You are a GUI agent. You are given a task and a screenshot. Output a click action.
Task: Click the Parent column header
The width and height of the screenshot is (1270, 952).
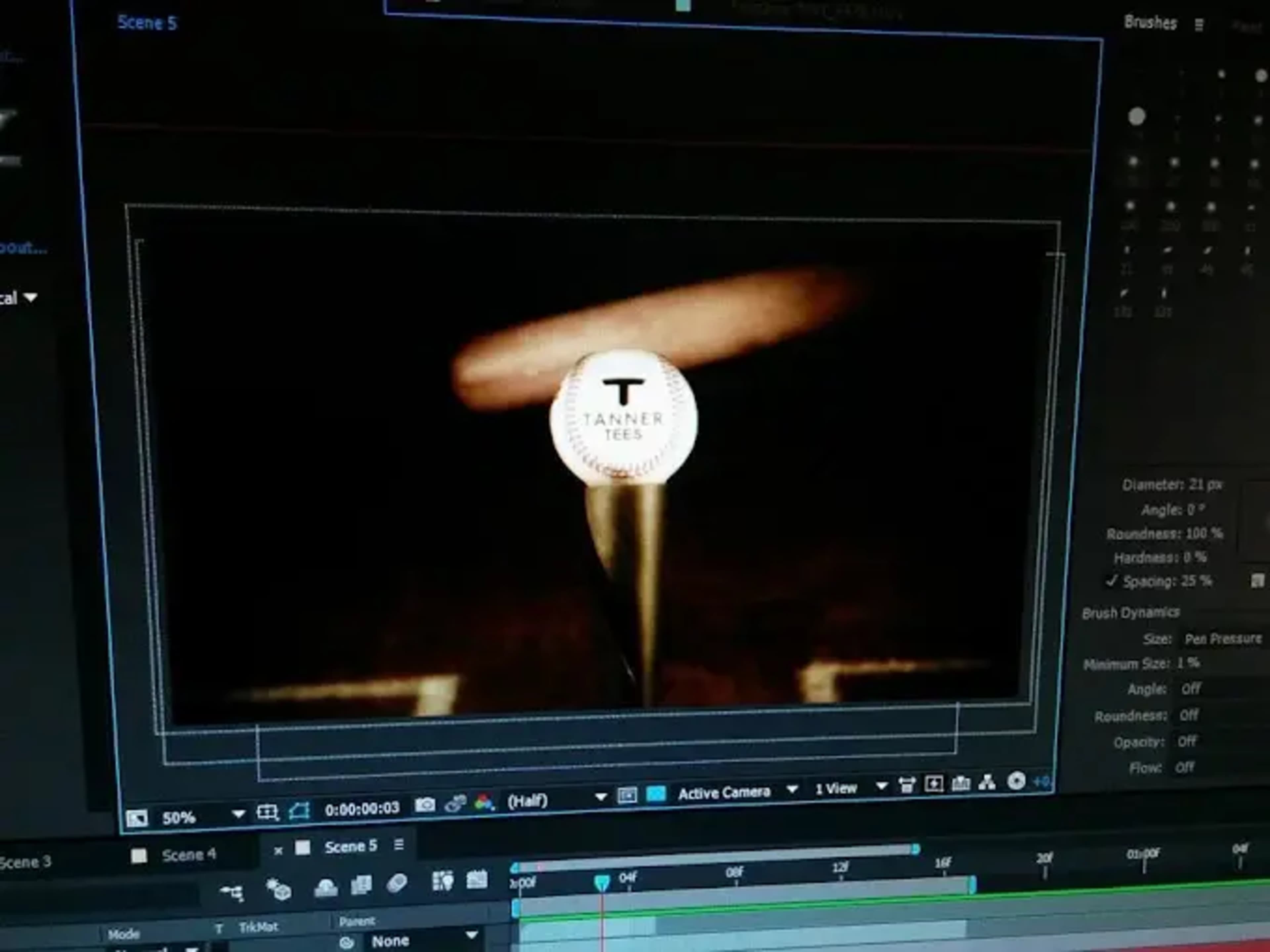[357, 921]
